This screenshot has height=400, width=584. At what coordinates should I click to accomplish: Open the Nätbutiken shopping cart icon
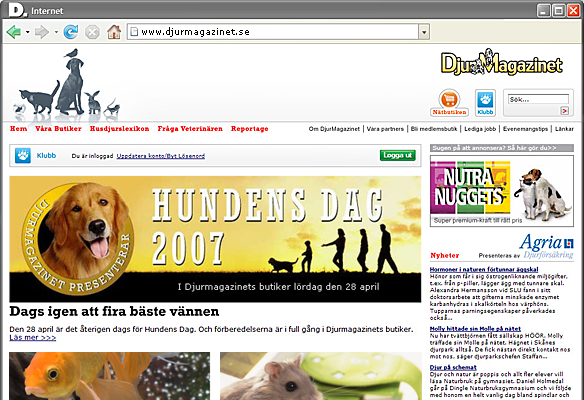coord(449,102)
